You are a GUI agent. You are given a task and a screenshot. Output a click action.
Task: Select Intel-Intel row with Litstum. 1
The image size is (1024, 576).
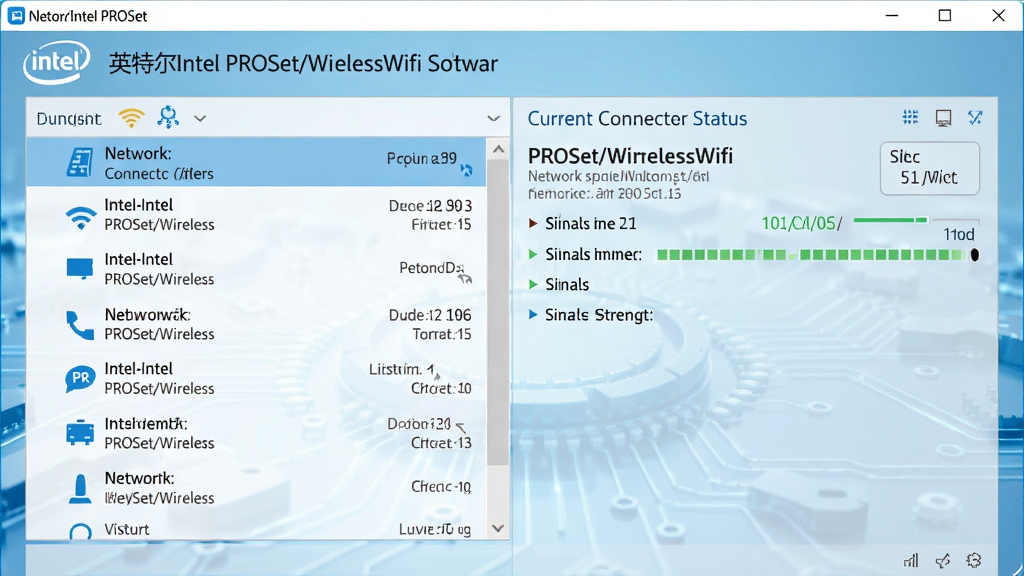256,378
